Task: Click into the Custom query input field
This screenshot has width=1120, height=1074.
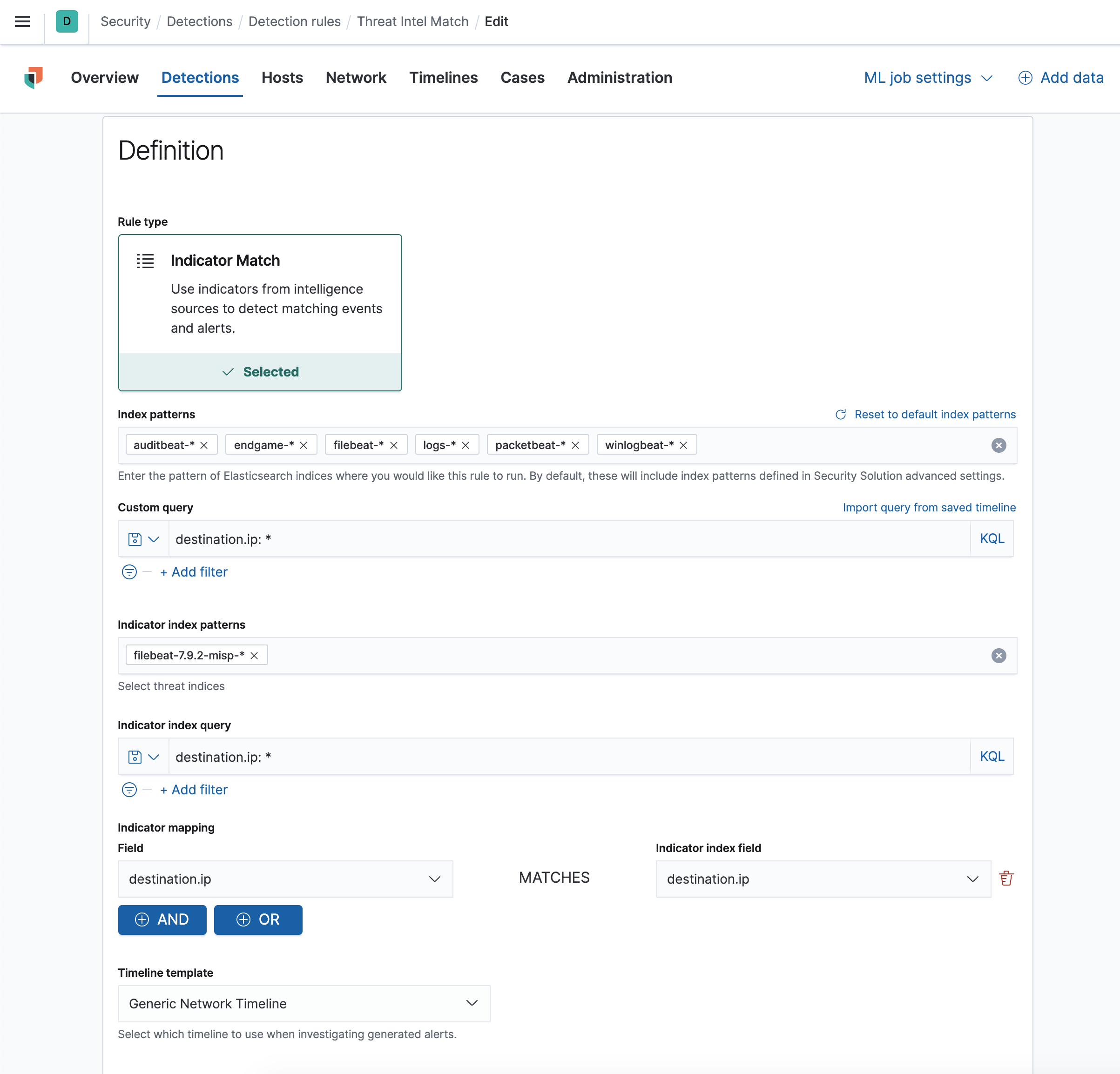Action: (x=568, y=539)
